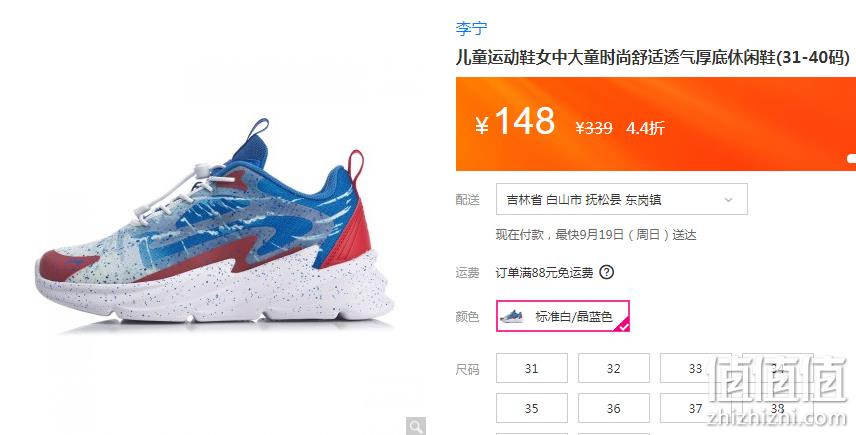The width and height of the screenshot is (856, 435).
Task: Click the ¥148 price banner
Action: [656, 124]
